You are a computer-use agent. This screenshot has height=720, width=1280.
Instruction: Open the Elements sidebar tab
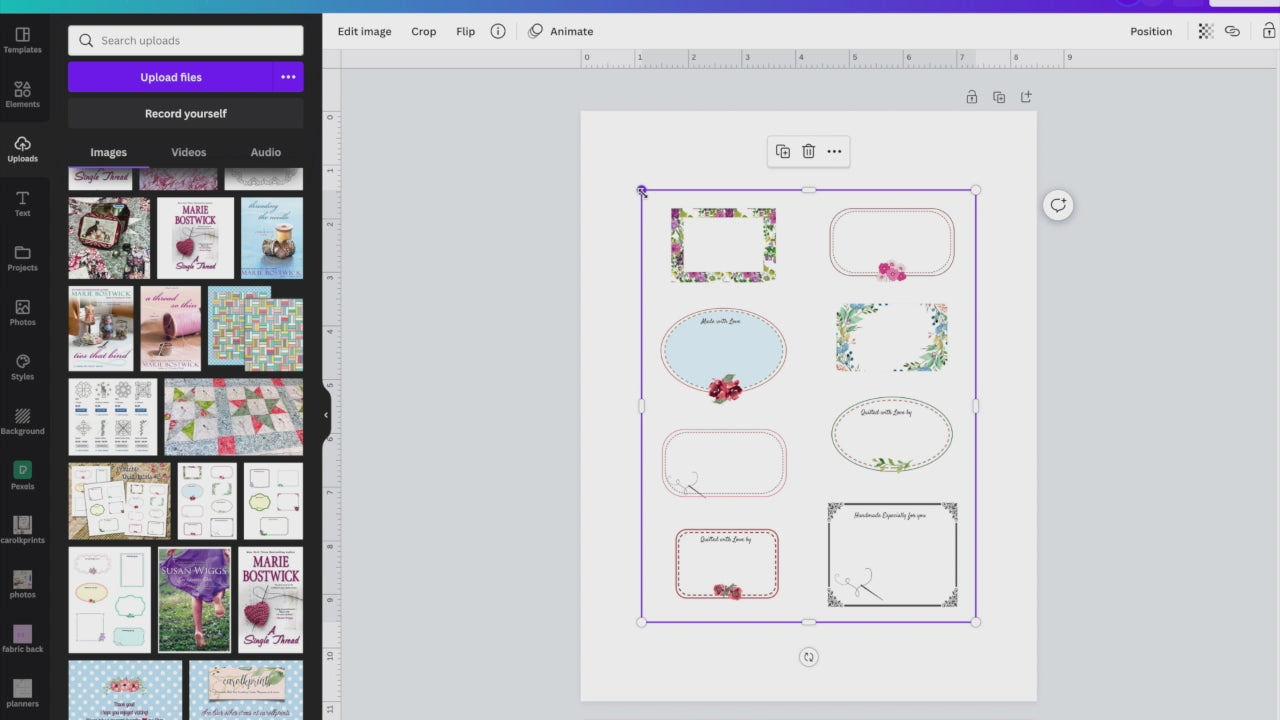(x=22, y=95)
